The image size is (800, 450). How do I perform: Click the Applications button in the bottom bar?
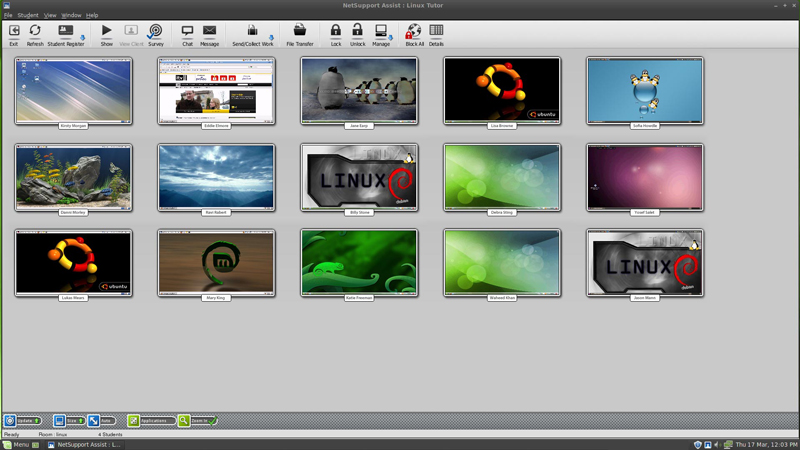point(152,421)
